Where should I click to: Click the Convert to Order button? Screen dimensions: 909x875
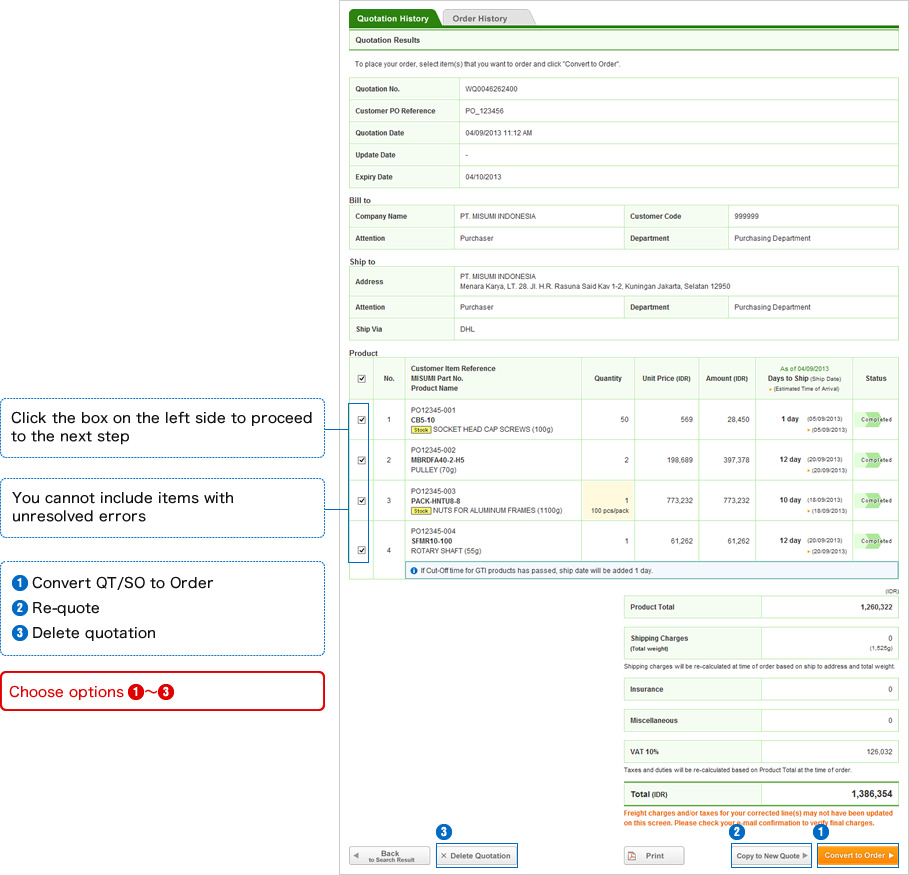click(858, 855)
